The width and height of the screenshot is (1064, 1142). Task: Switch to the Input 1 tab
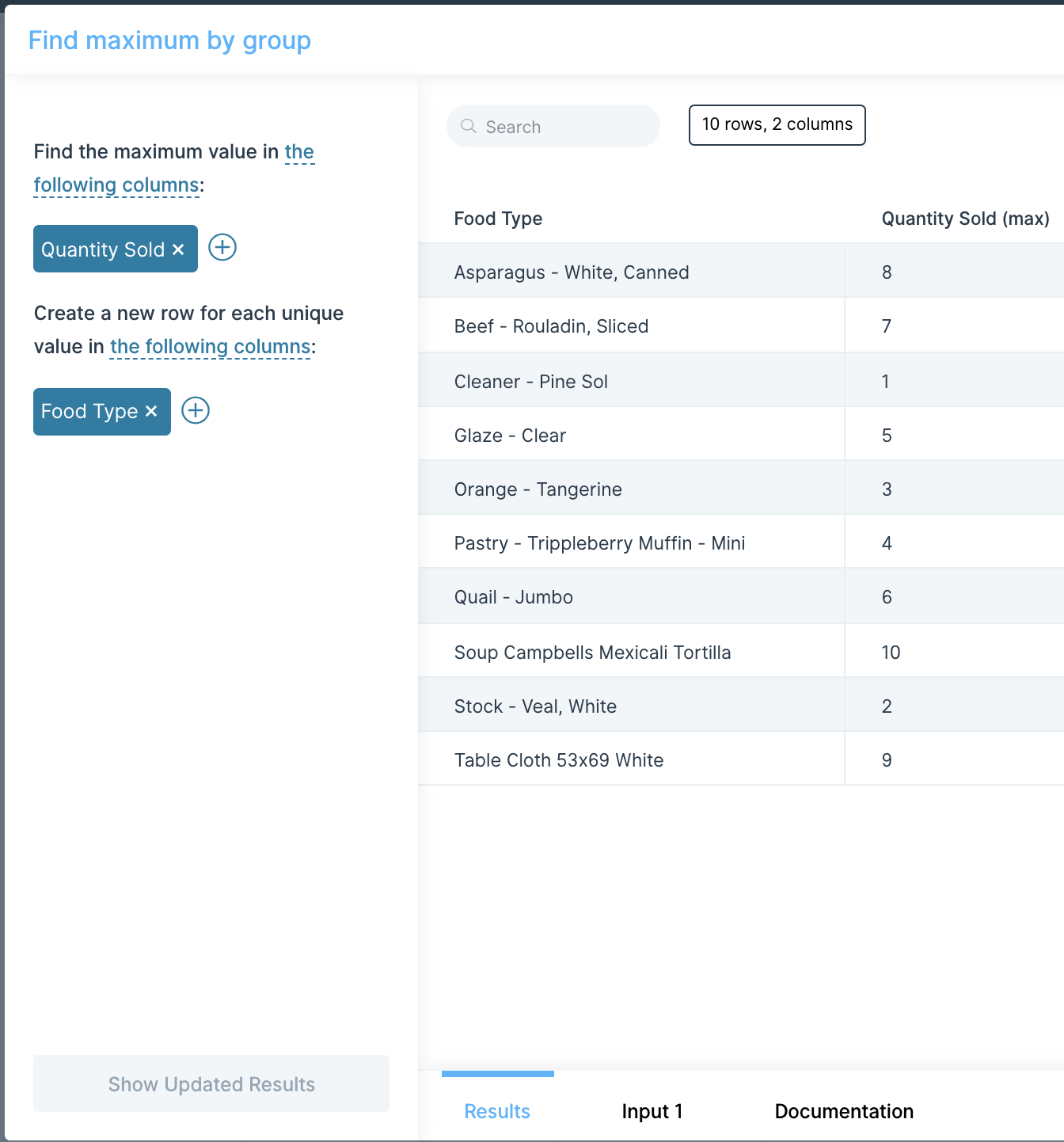click(x=652, y=1111)
